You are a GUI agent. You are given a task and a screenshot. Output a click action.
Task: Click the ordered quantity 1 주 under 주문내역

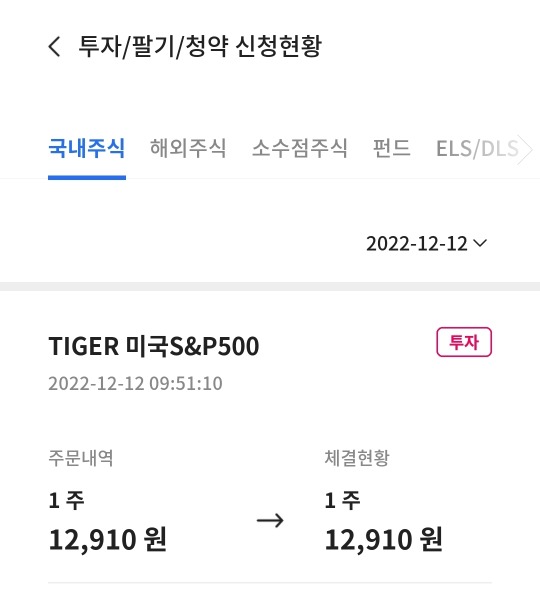point(66,501)
